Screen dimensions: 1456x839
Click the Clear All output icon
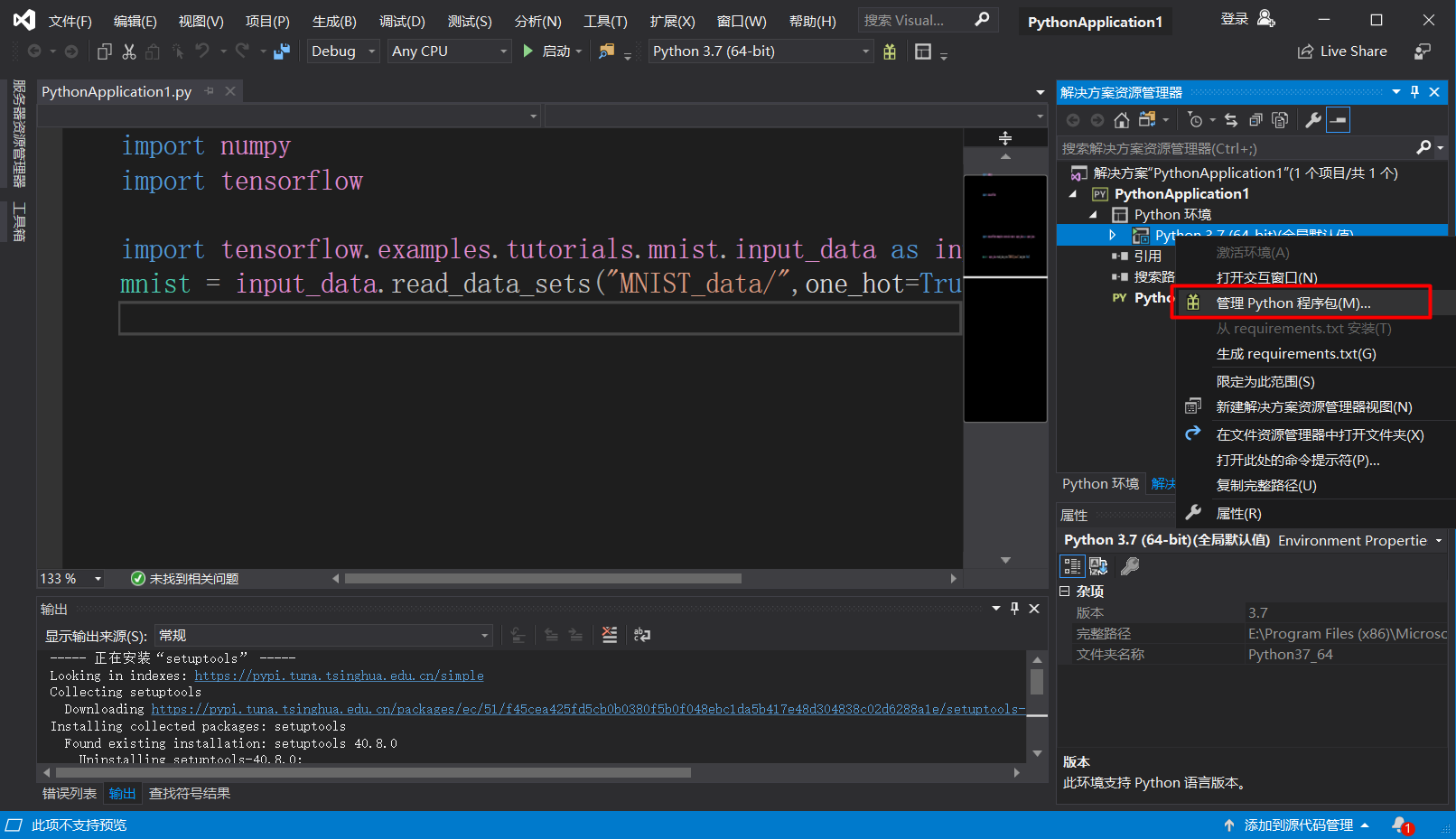(x=610, y=635)
